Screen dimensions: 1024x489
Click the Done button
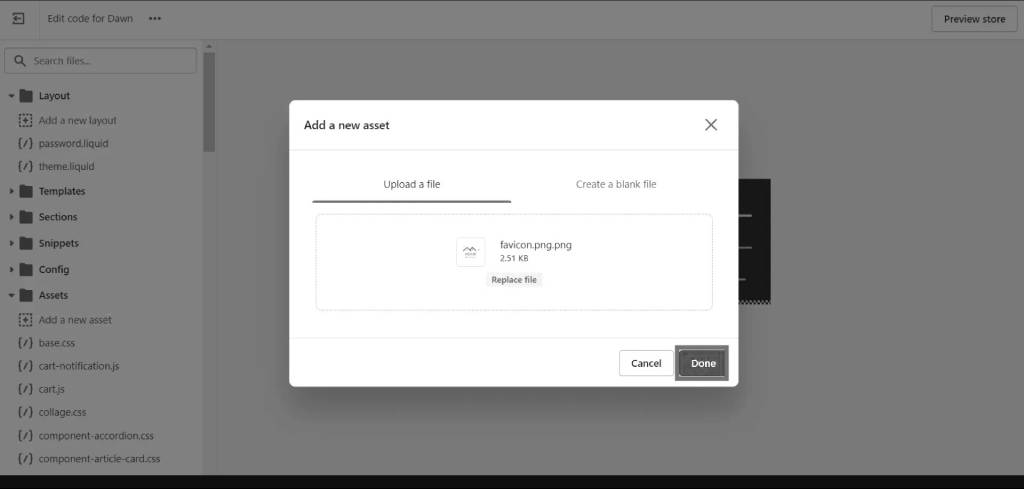(x=703, y=363)
